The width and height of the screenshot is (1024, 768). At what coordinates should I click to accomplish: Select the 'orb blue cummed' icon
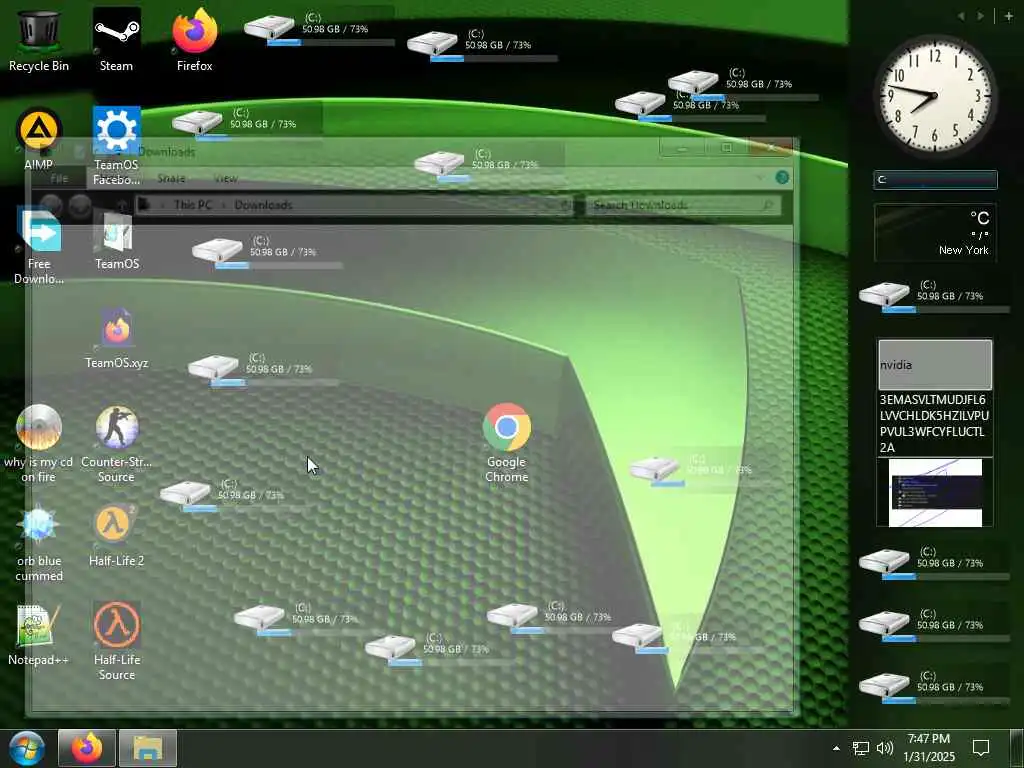coord(39,543)
